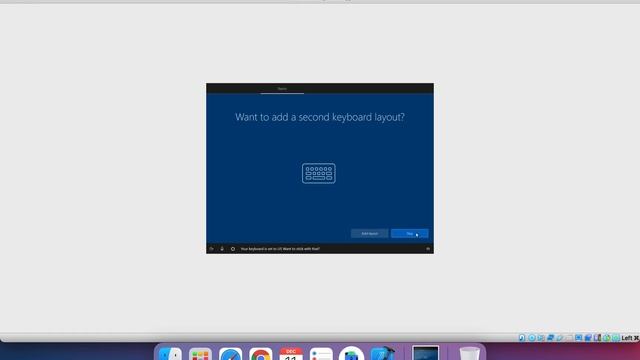Click the minimized VM window thumbnail in Dock
The width and height of the screenshot is (640, 360).
tap(425, 353)
